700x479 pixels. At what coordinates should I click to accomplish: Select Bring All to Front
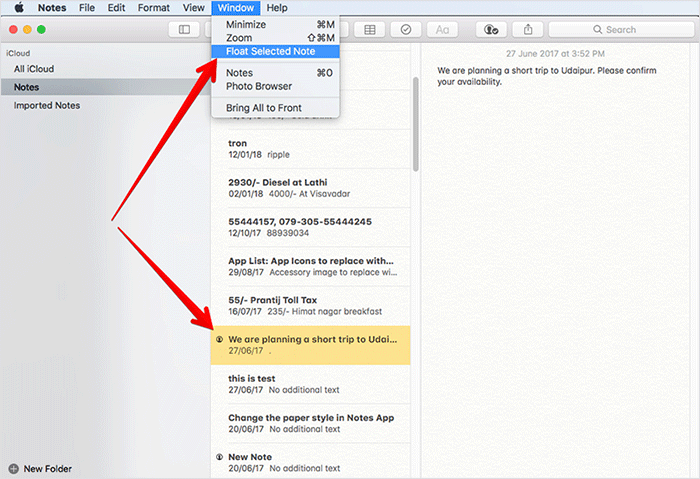pos(275,108)
